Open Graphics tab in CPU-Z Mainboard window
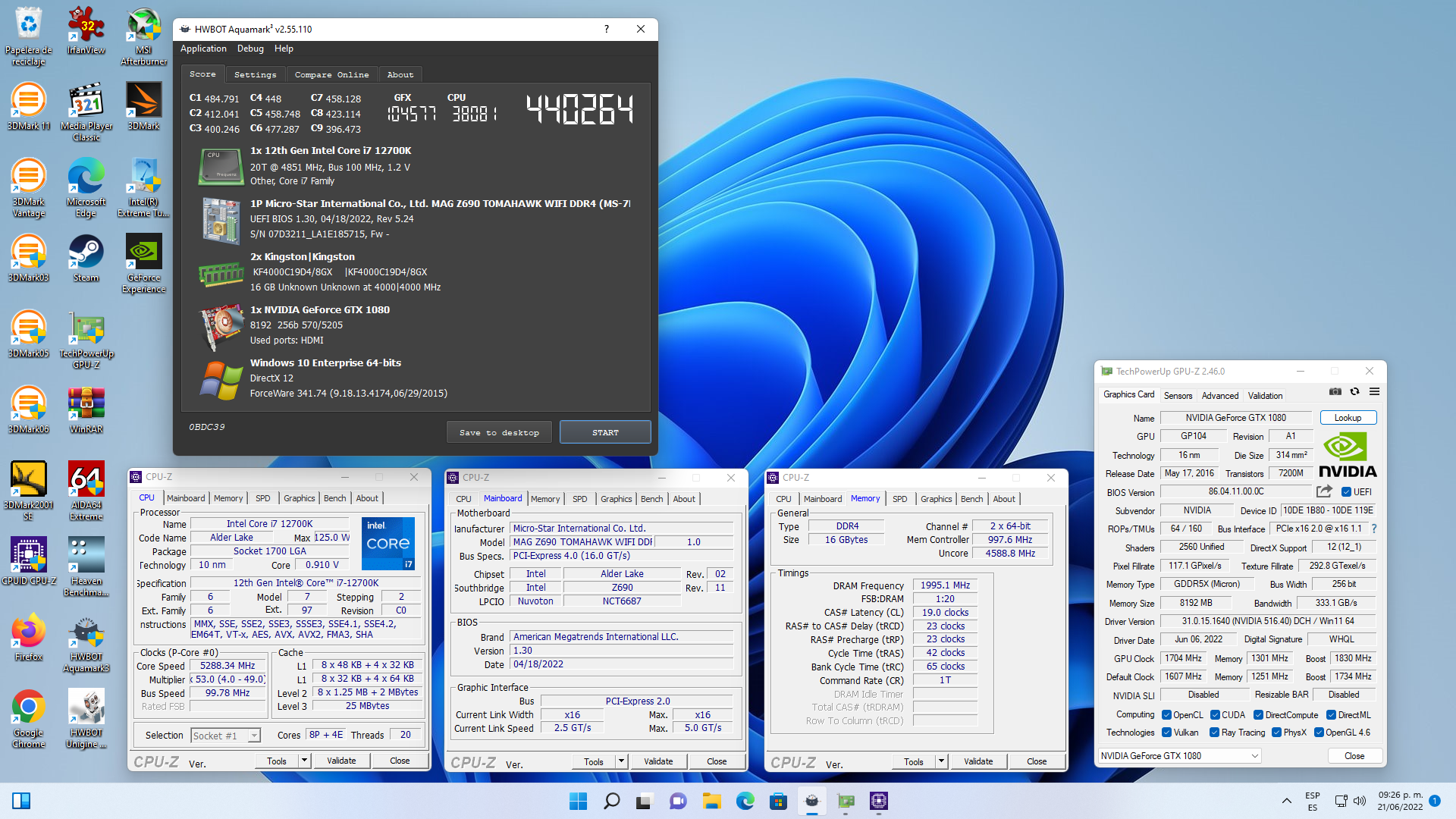The width and height of the screenshot is (1456, 819). pyautogui.click(x=616, y=499)
